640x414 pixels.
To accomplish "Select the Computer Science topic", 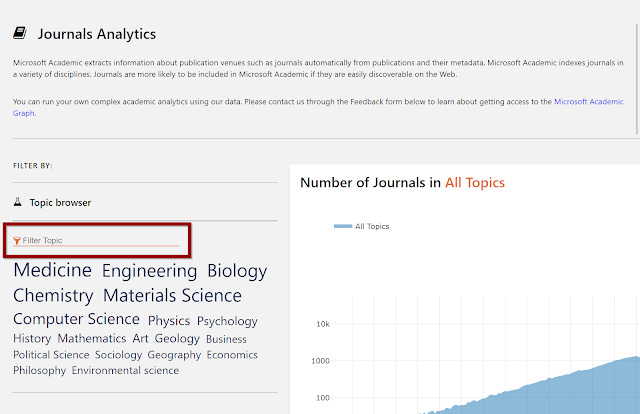I will pos(76,319).
